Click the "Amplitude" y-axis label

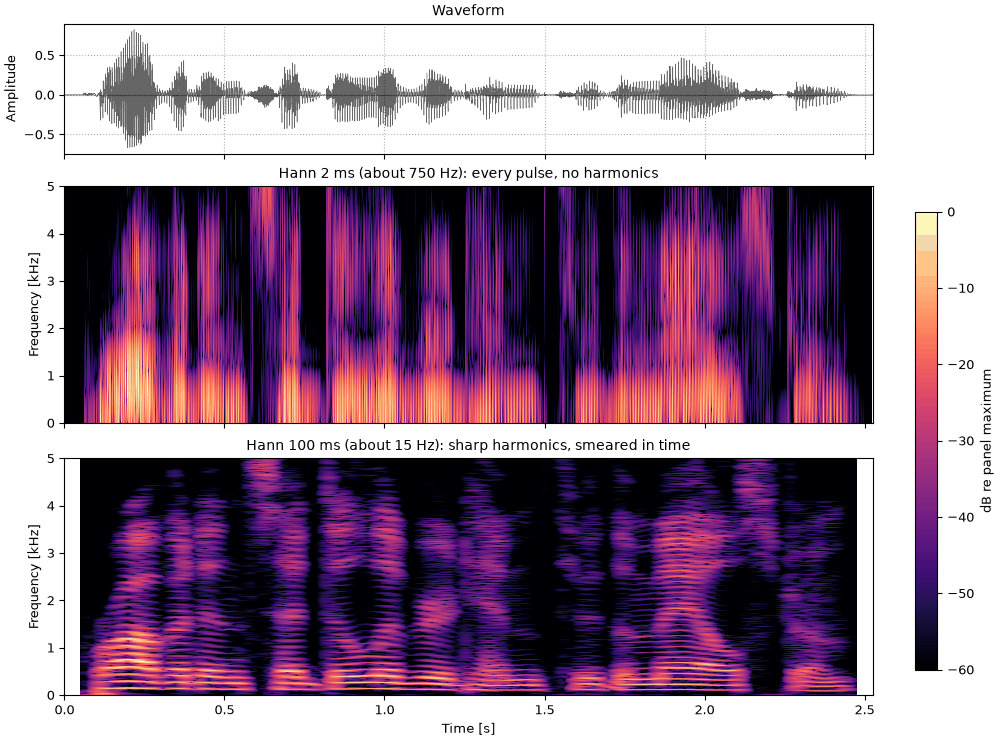[x=11, y=89]
